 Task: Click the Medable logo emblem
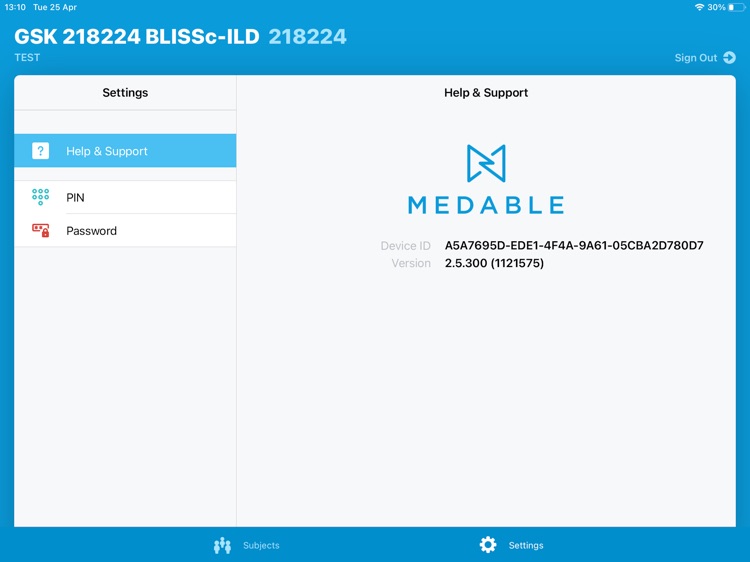[486, 163]
